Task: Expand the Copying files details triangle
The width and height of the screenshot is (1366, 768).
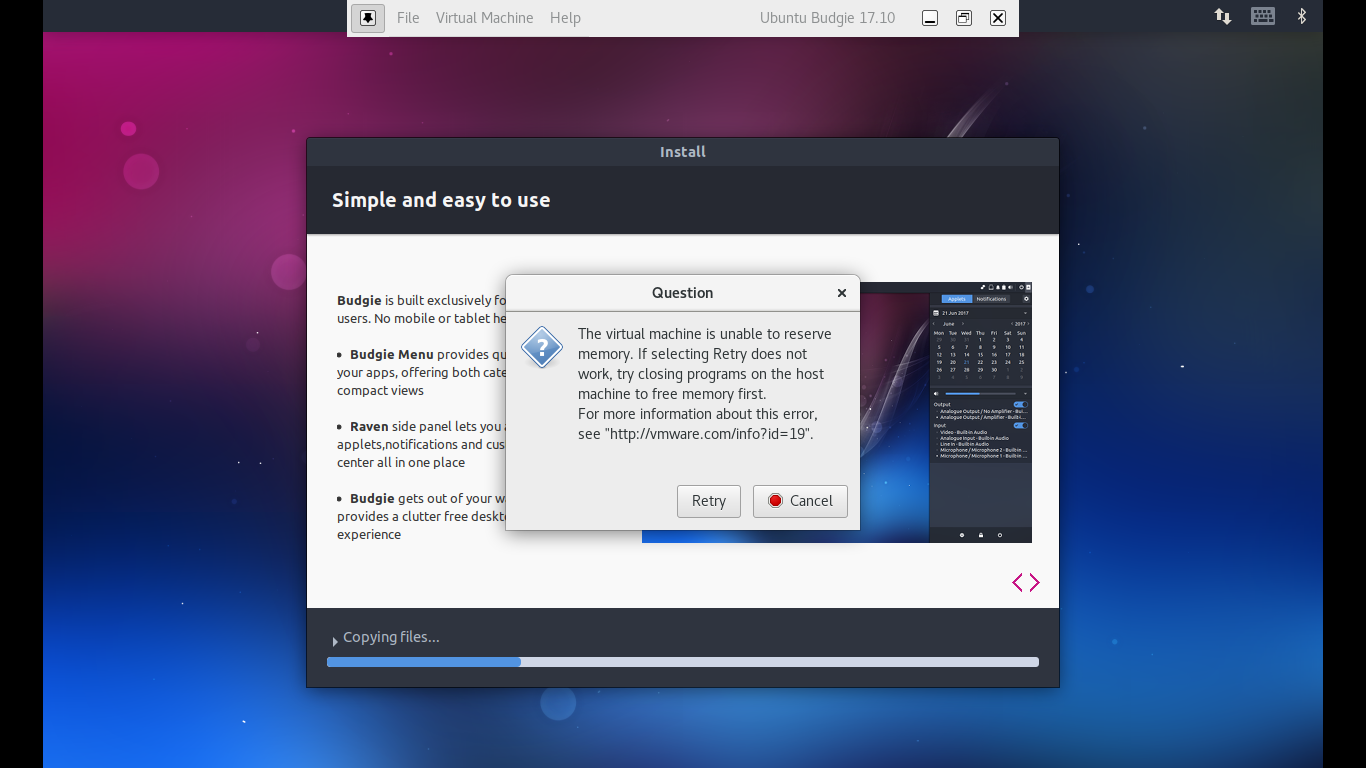Action: [334, 641]
